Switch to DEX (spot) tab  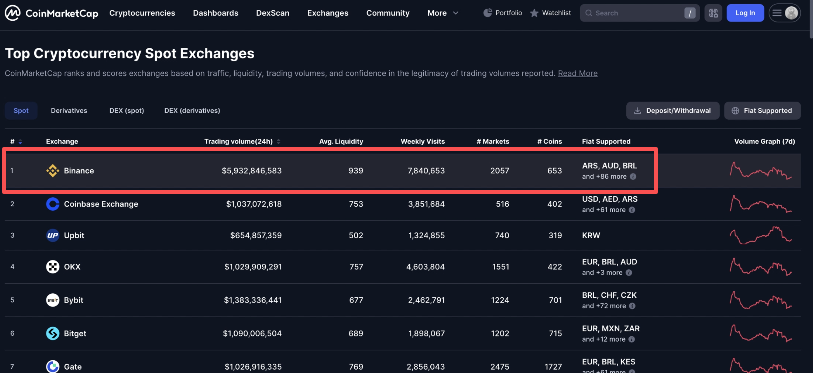(x=127, y=110)
